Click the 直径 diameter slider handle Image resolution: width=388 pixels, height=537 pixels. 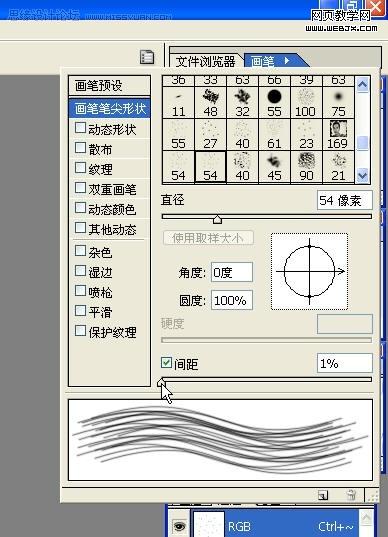pos(217,219)
